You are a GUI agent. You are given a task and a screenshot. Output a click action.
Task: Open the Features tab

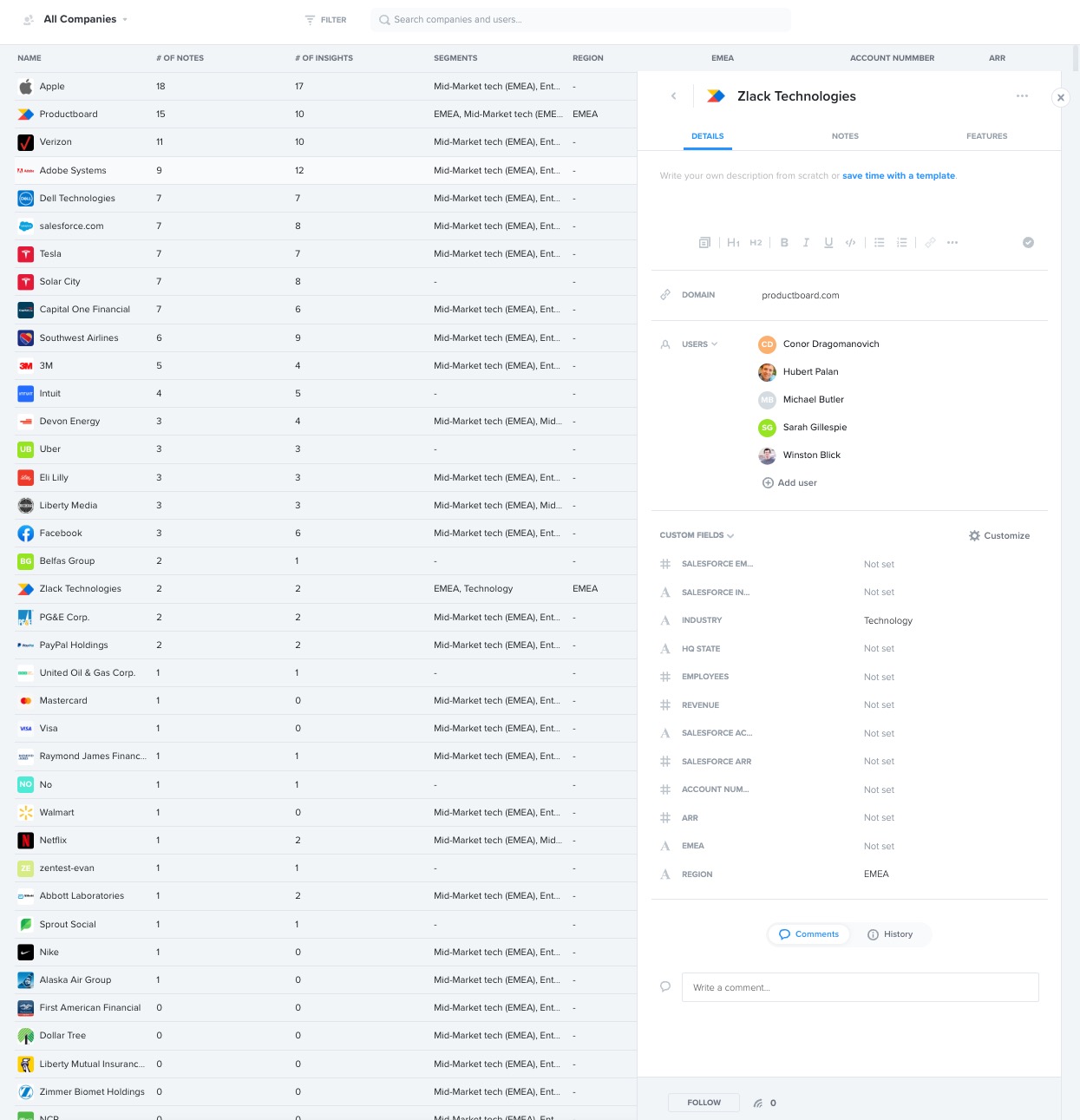tap(986, 136)
